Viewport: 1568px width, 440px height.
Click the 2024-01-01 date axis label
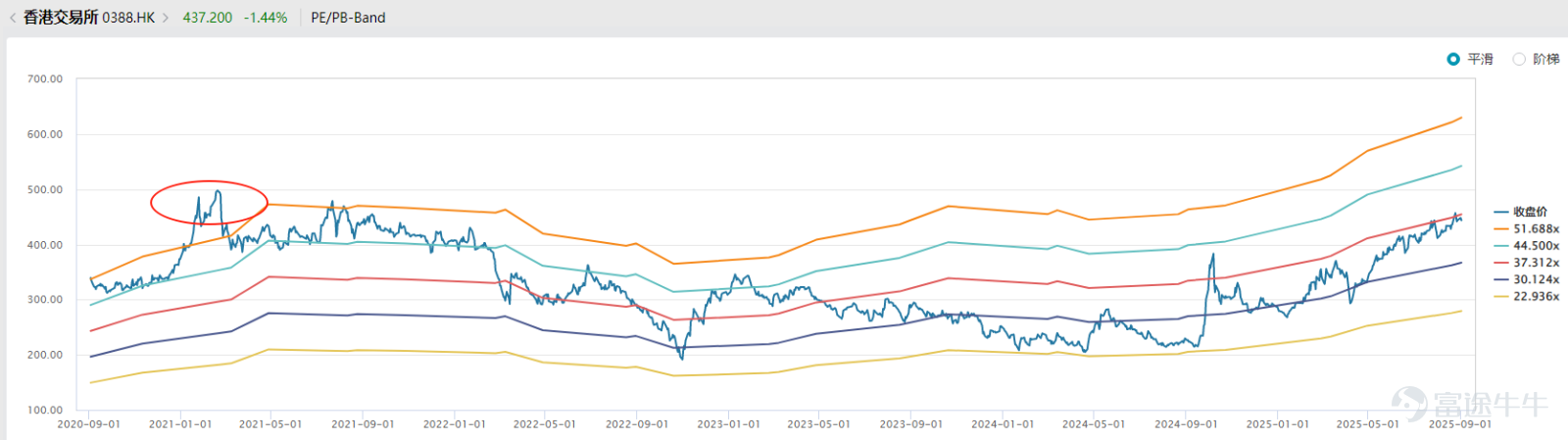1003,424
